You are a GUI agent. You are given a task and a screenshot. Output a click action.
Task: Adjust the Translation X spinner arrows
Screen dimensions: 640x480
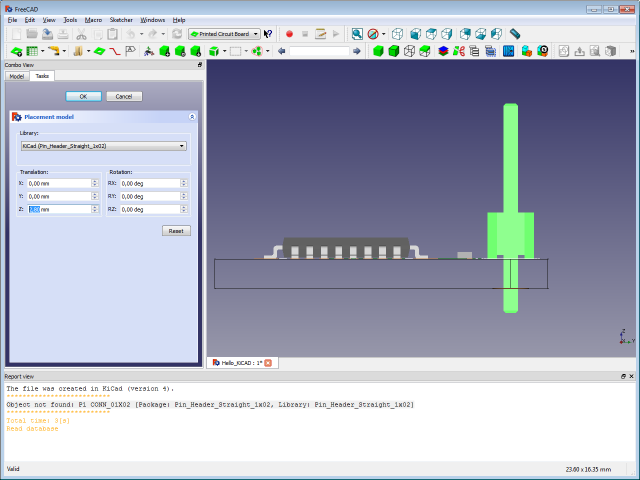(x=95, y=184)
